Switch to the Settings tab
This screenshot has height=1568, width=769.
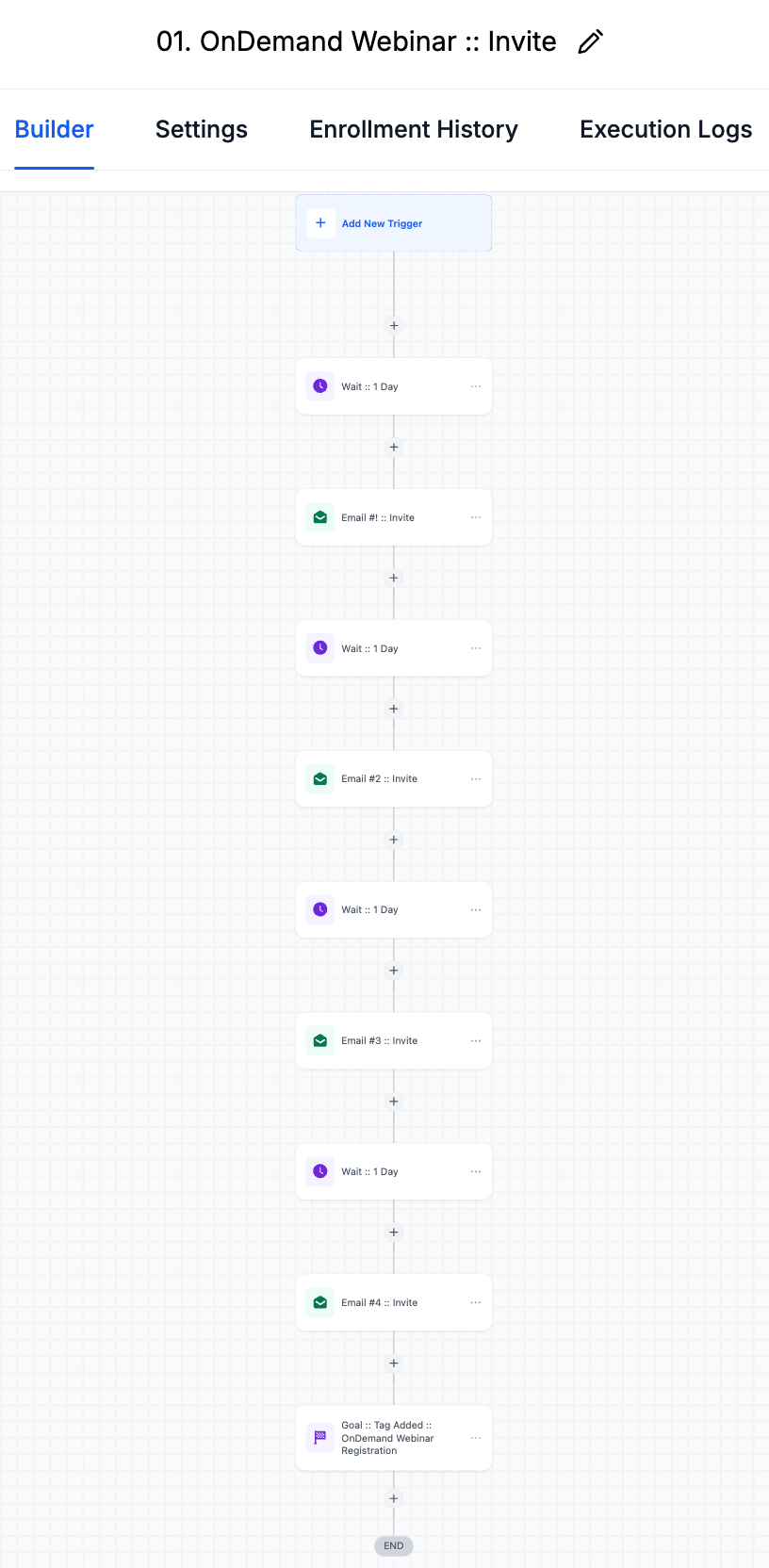click(x=202, y=130)
